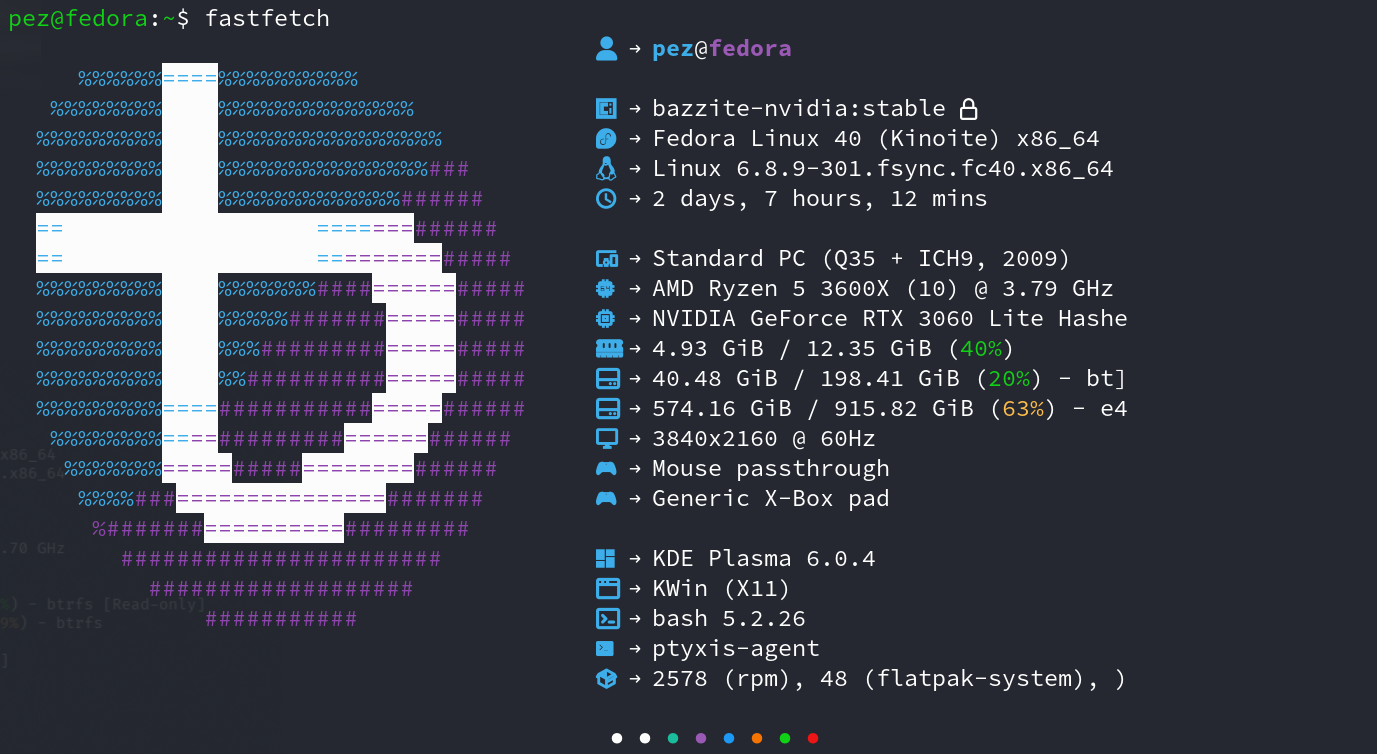Click 'Linux 6.8.9-301.fsync.fc40.x86_64' kernel text
This screenshot has height=754, width=1377.
[x=883, y=168]
